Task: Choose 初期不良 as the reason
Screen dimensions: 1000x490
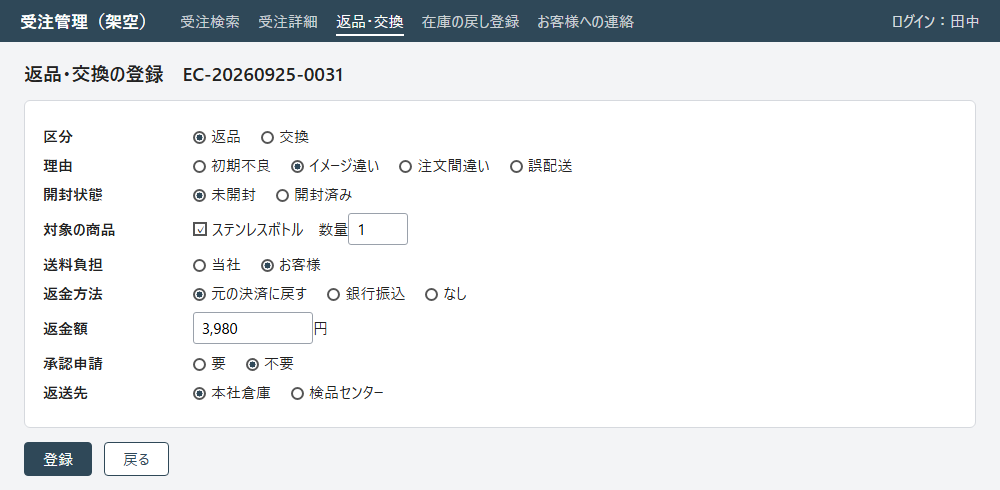Action: [x=200, y=167]
